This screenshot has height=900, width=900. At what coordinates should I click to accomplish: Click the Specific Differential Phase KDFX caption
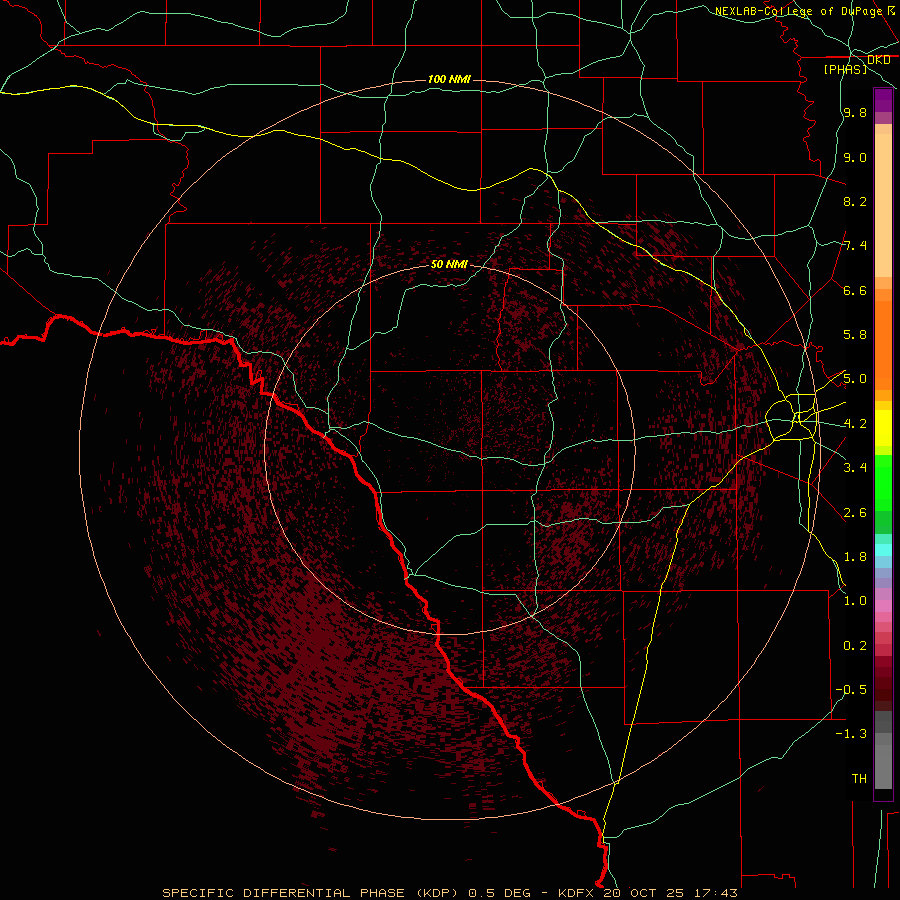tap(450, 893)
